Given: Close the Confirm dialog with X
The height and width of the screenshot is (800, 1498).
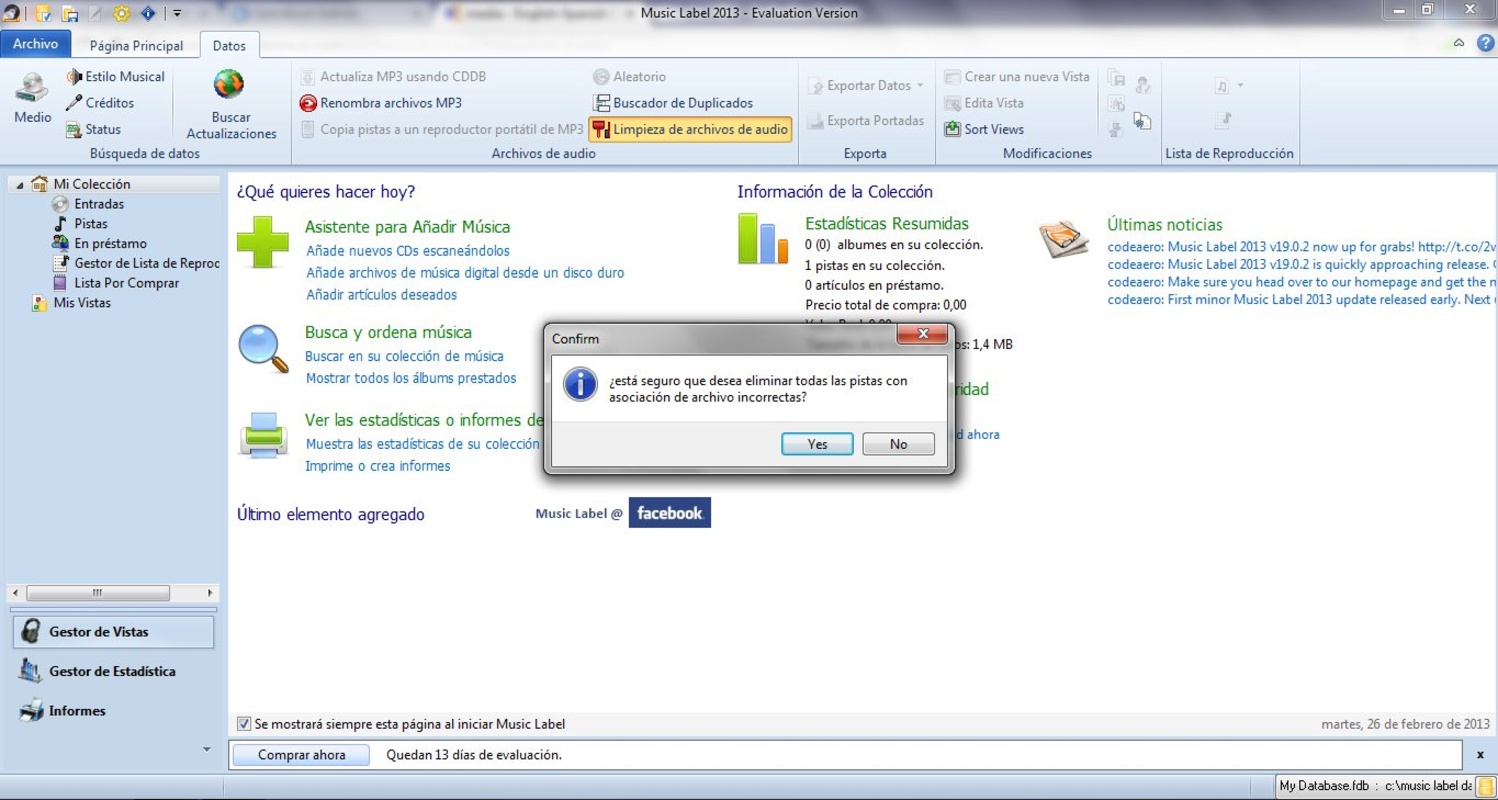Looking at the screenshot, I should click(x=922, y=334).
